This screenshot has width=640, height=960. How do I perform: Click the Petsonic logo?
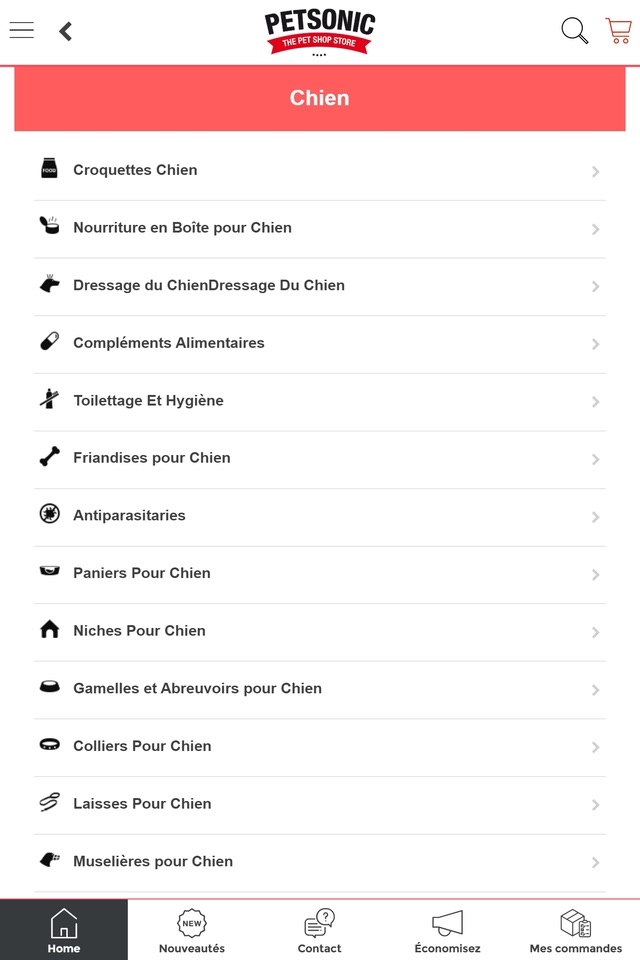coord(320,33)
